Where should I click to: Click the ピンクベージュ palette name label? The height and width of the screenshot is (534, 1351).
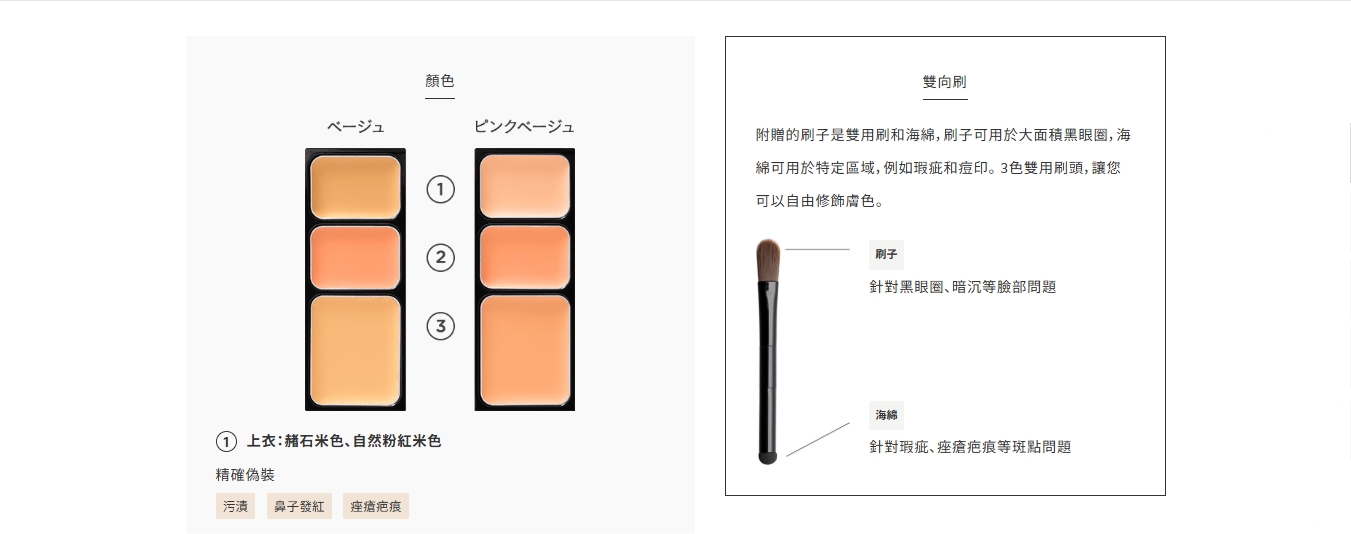[525, 127]
